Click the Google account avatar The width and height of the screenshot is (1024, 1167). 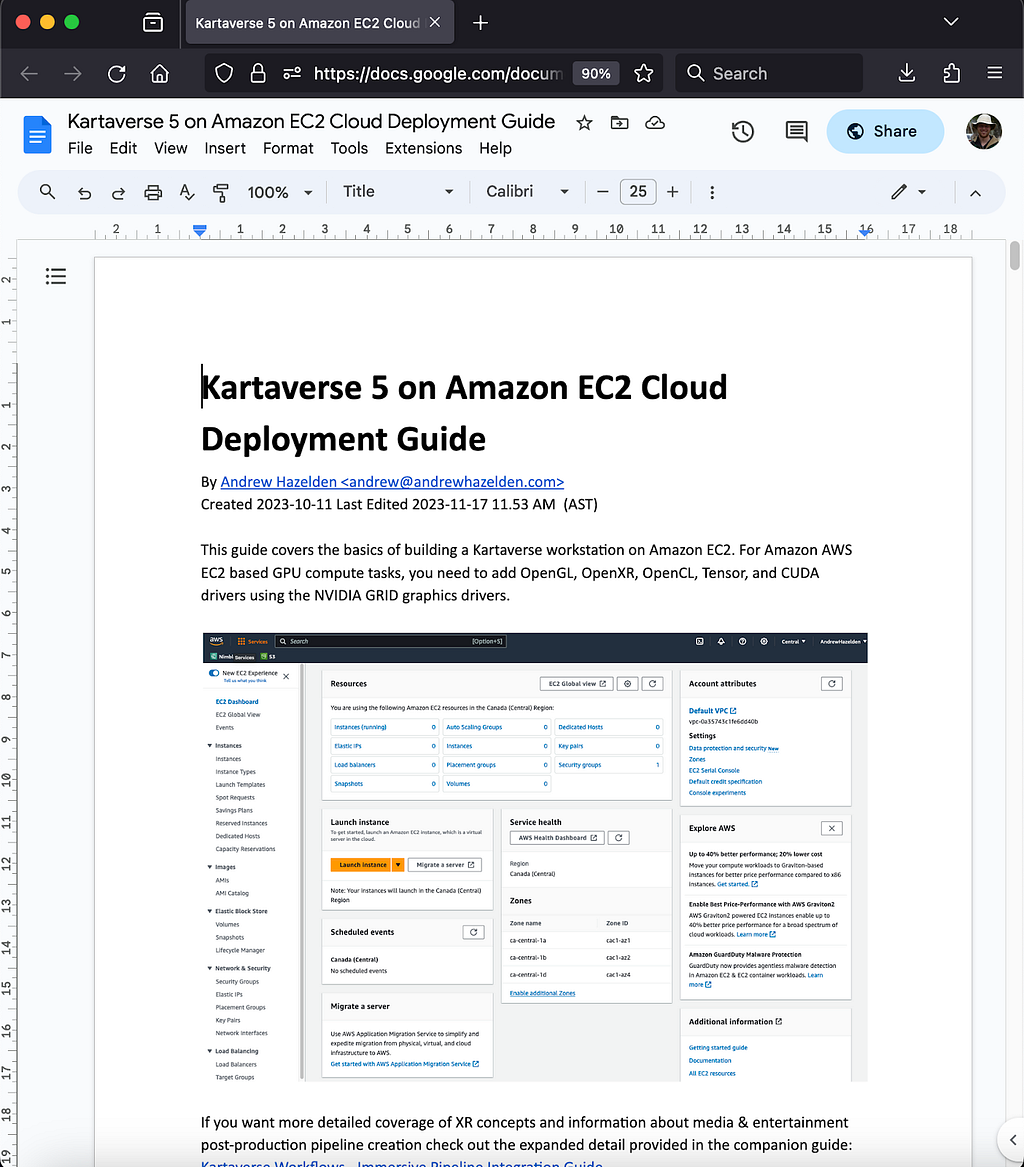tap(984, 132)
